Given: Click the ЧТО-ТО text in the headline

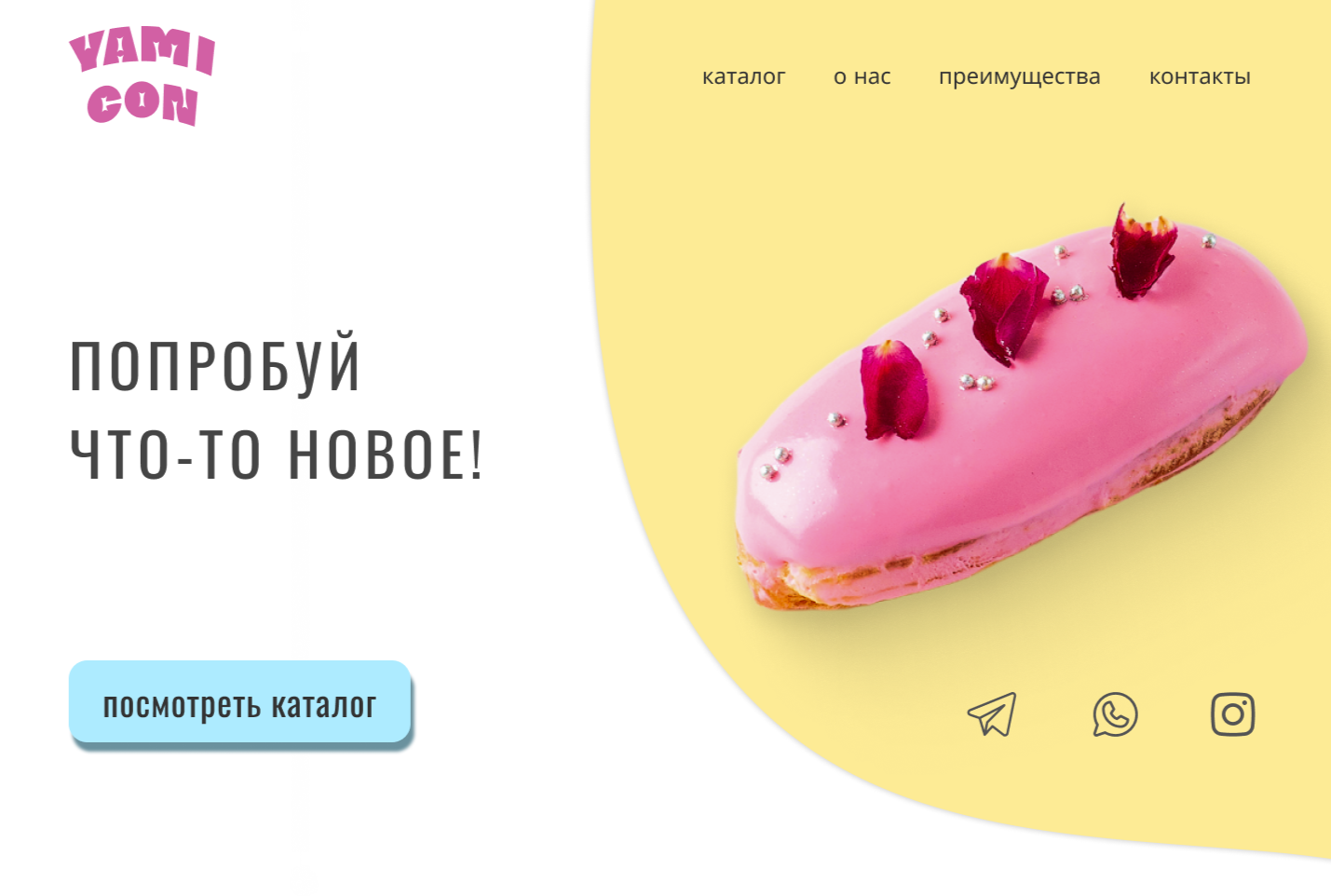Looking at the screenshot, I should [x=165, y=455].
